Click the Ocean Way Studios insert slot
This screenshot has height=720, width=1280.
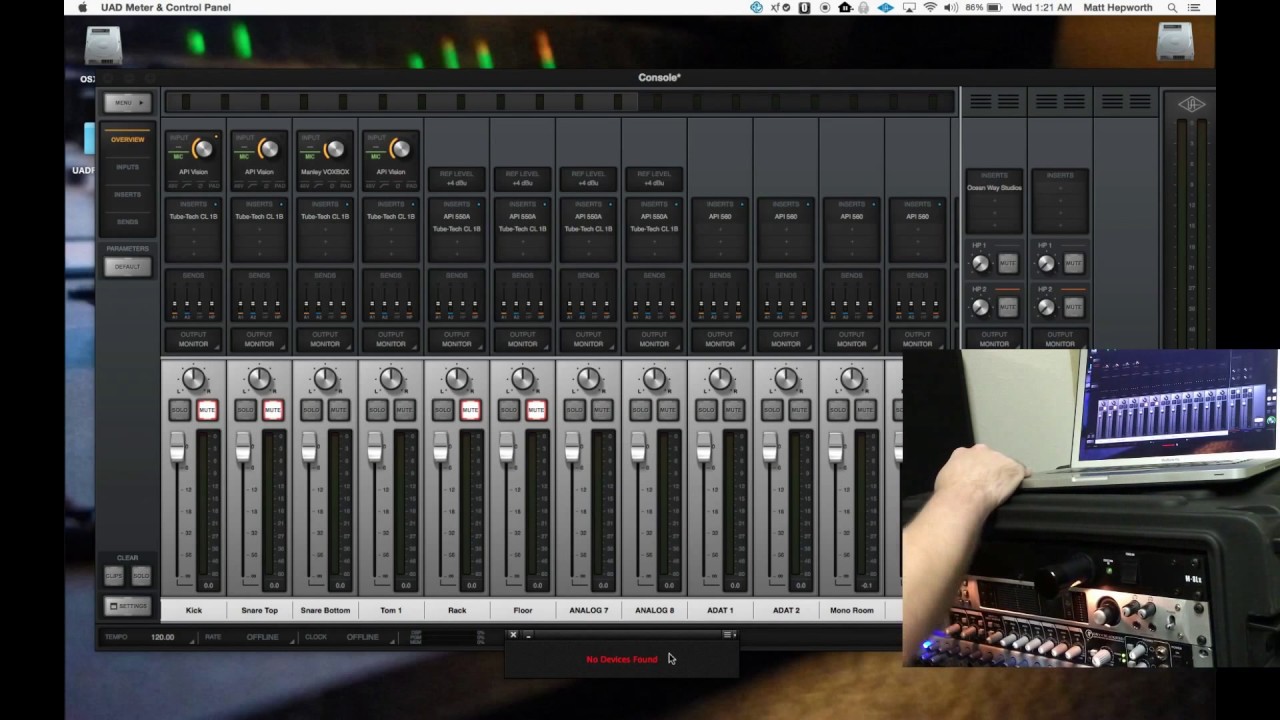(994, 188)
